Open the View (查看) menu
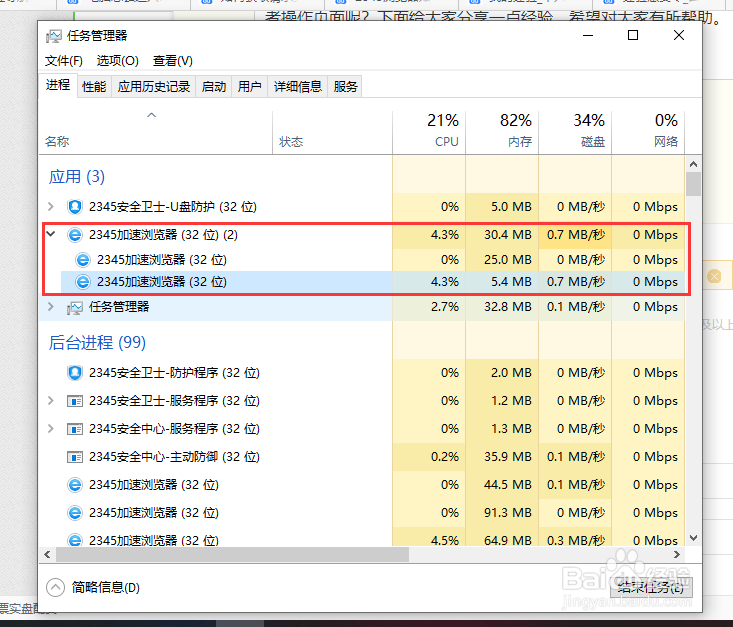This screenshot has width=733, height=627. [172, 61]
